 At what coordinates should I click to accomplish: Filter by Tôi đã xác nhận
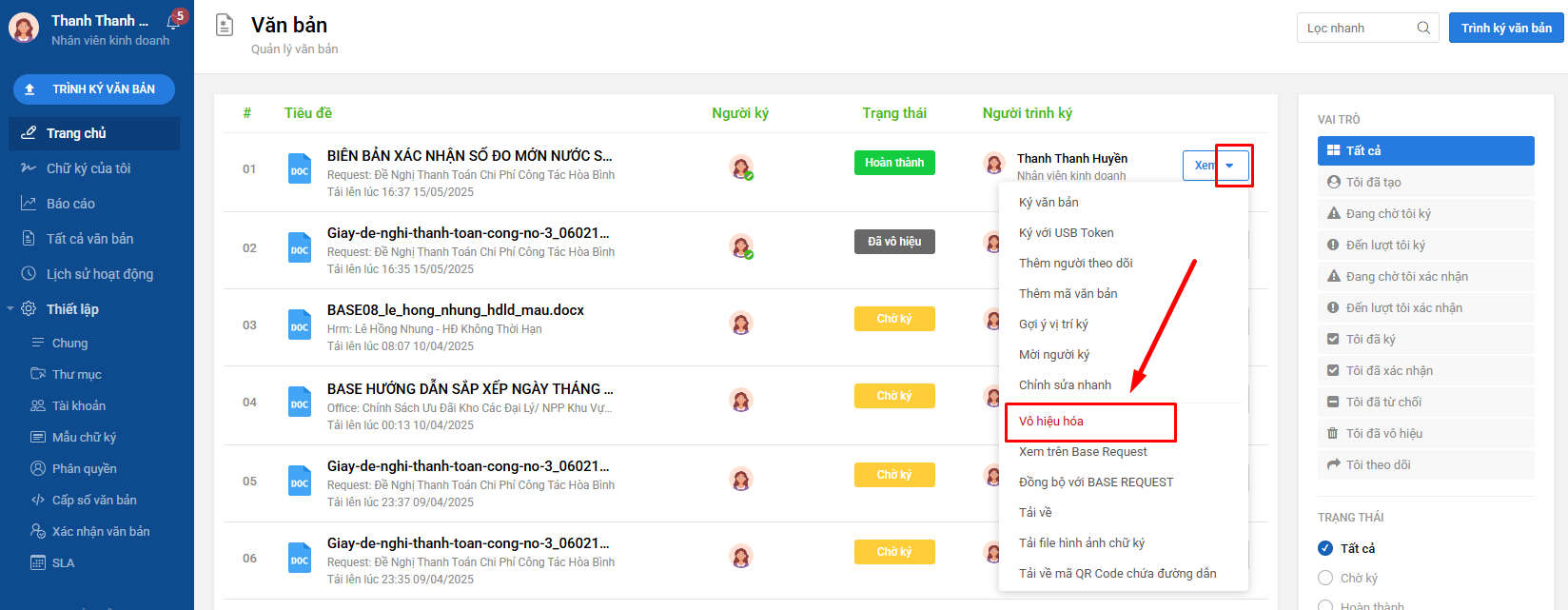(1425, 370)
